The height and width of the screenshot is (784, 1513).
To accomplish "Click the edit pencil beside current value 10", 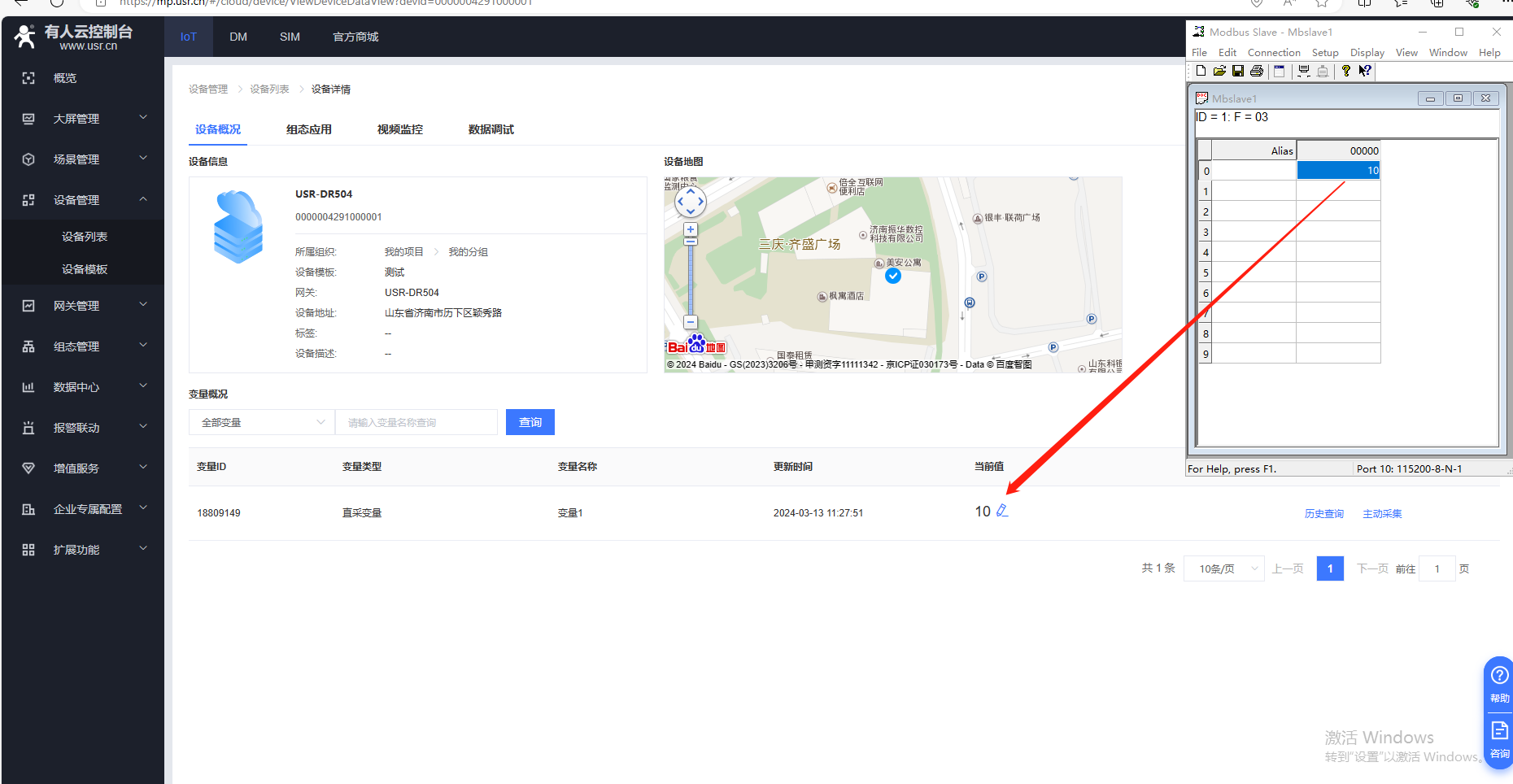I will coord(1002,511).
